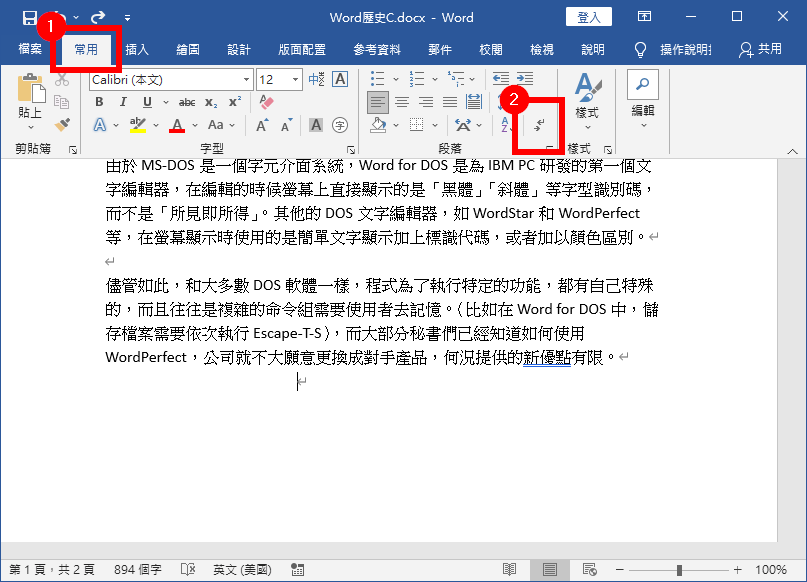The height and width of the screenshot is (582, 807).
Task: Expand the 編輯 editing dropdown
Action: click(x=643, y=125)
